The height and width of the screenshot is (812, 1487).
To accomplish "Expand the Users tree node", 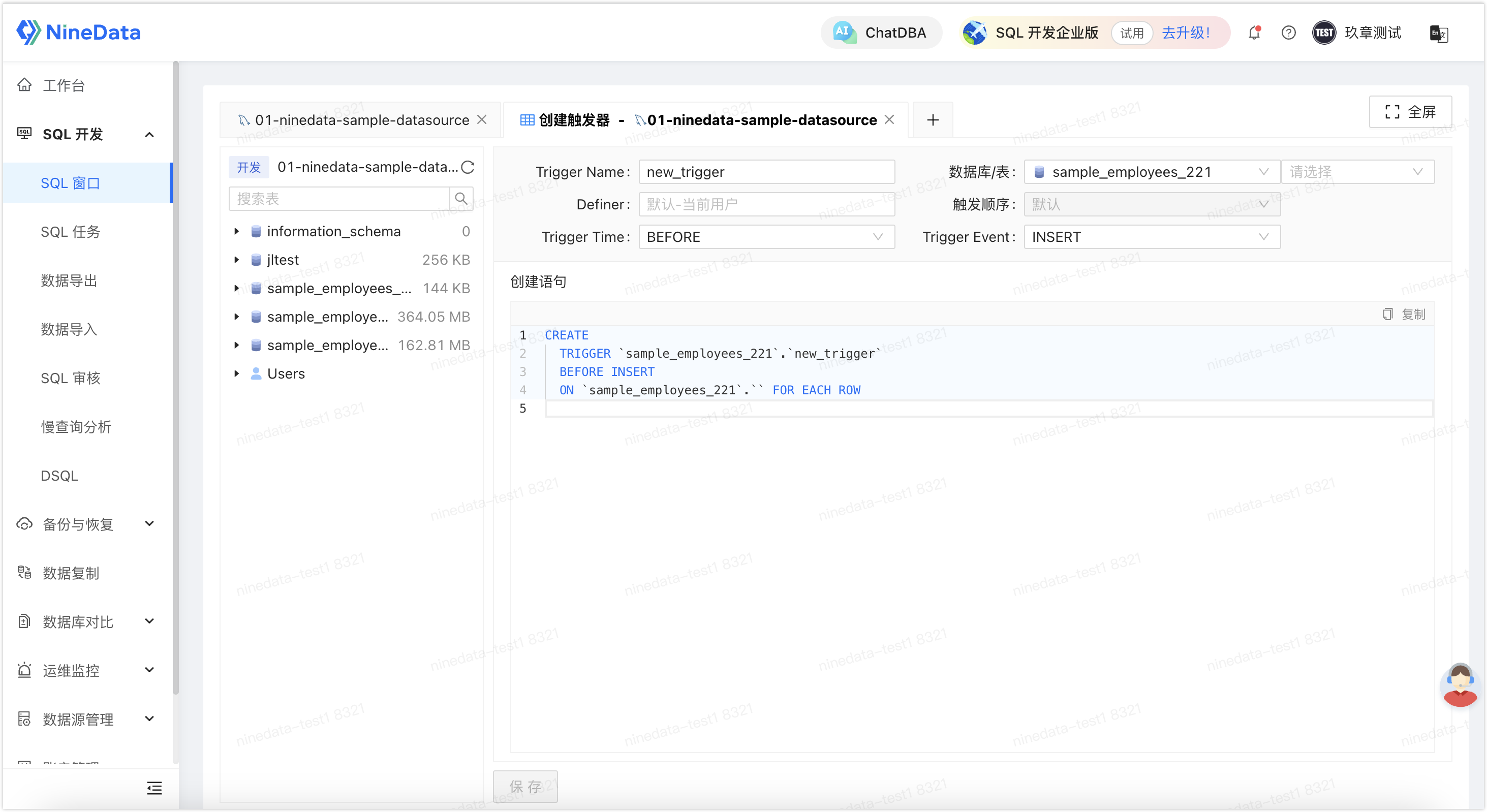I will click(x=237, y=374).
